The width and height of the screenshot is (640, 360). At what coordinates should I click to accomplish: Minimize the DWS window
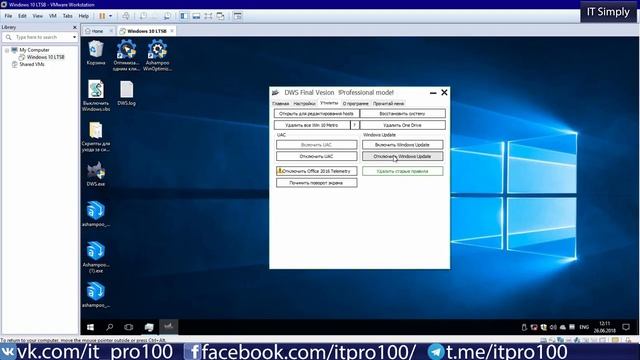pyautogui.click(x=433, y=93)
